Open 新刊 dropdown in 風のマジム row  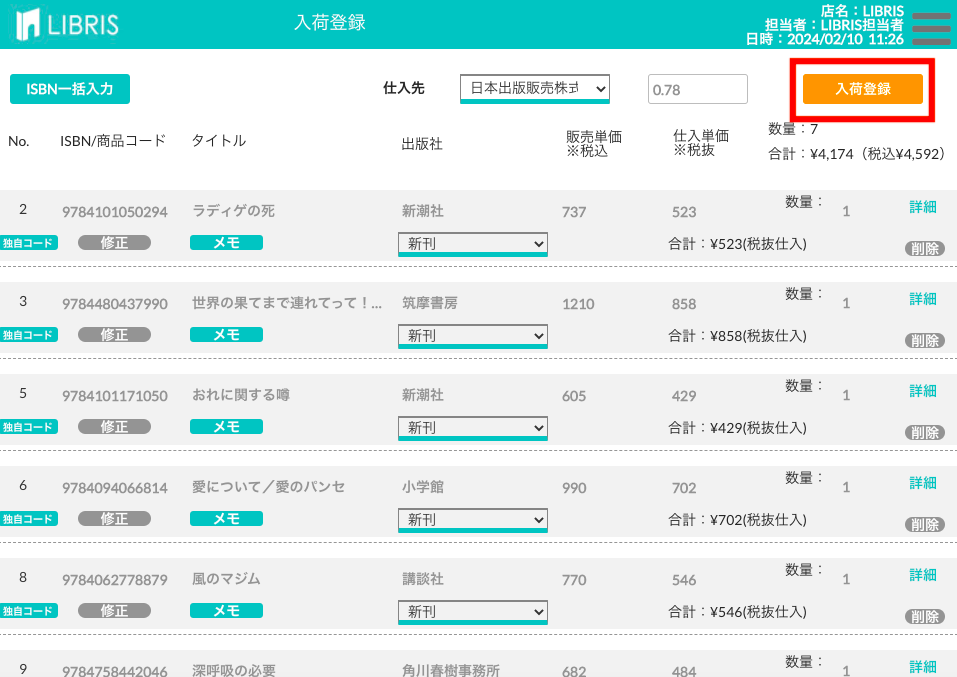472,612
